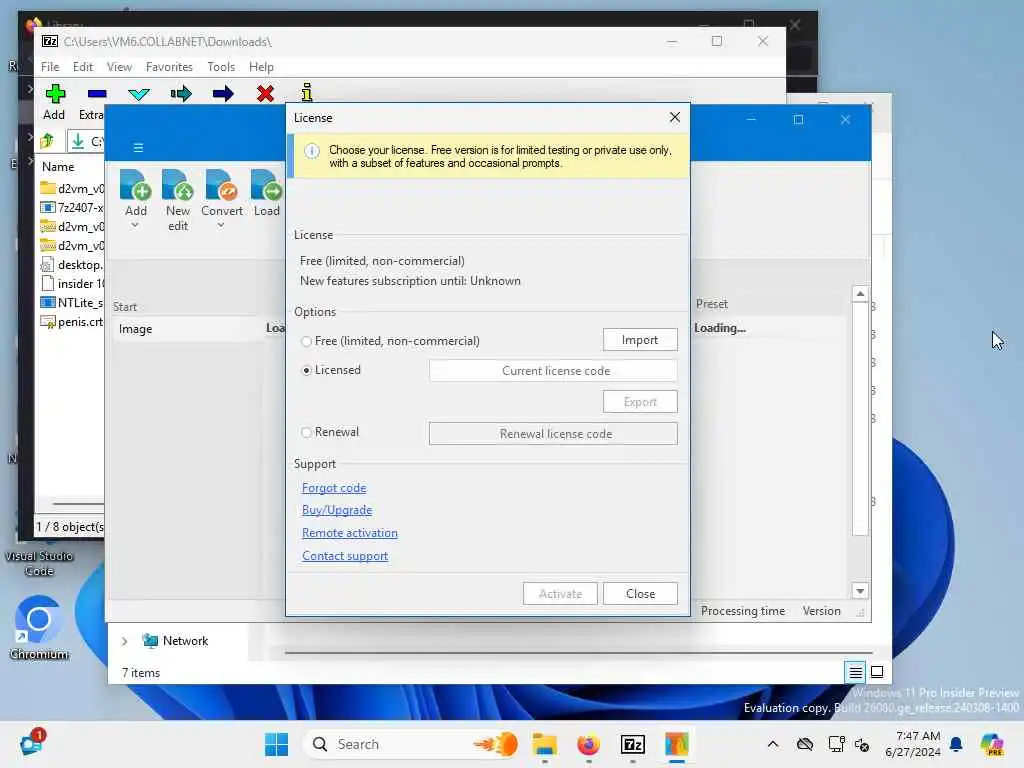Expand the Add dropdown arrow in NTLite
Viewport: 1024px width, 768px height.
pos(135,225)
